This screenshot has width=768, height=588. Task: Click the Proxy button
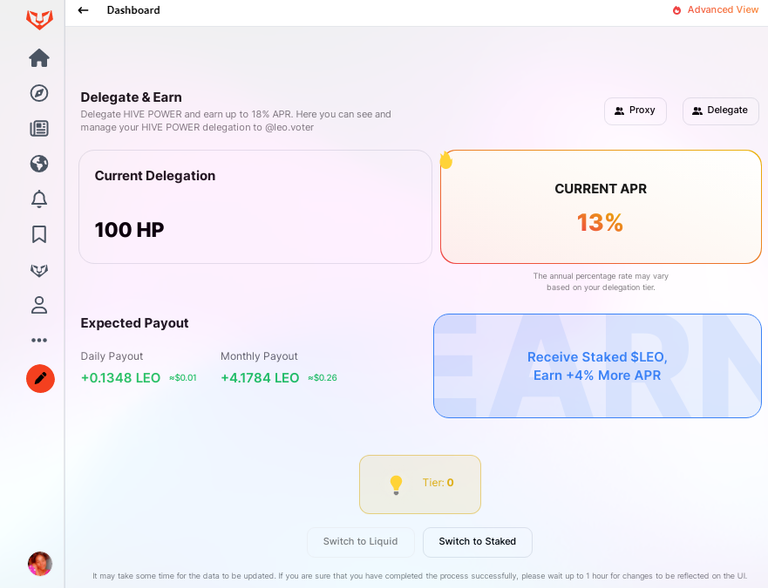[x=635, y=111]
